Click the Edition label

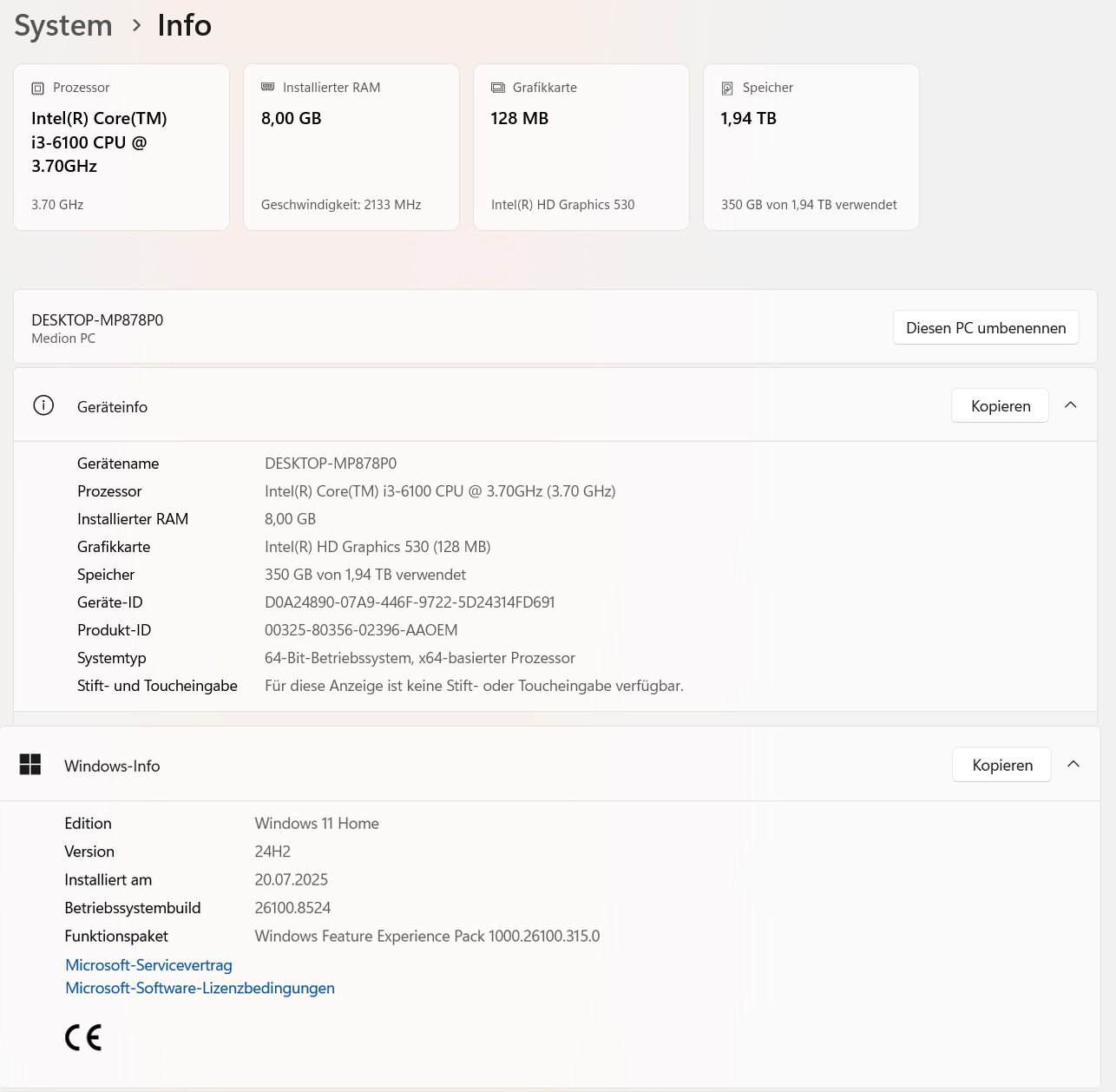(88, 824)
